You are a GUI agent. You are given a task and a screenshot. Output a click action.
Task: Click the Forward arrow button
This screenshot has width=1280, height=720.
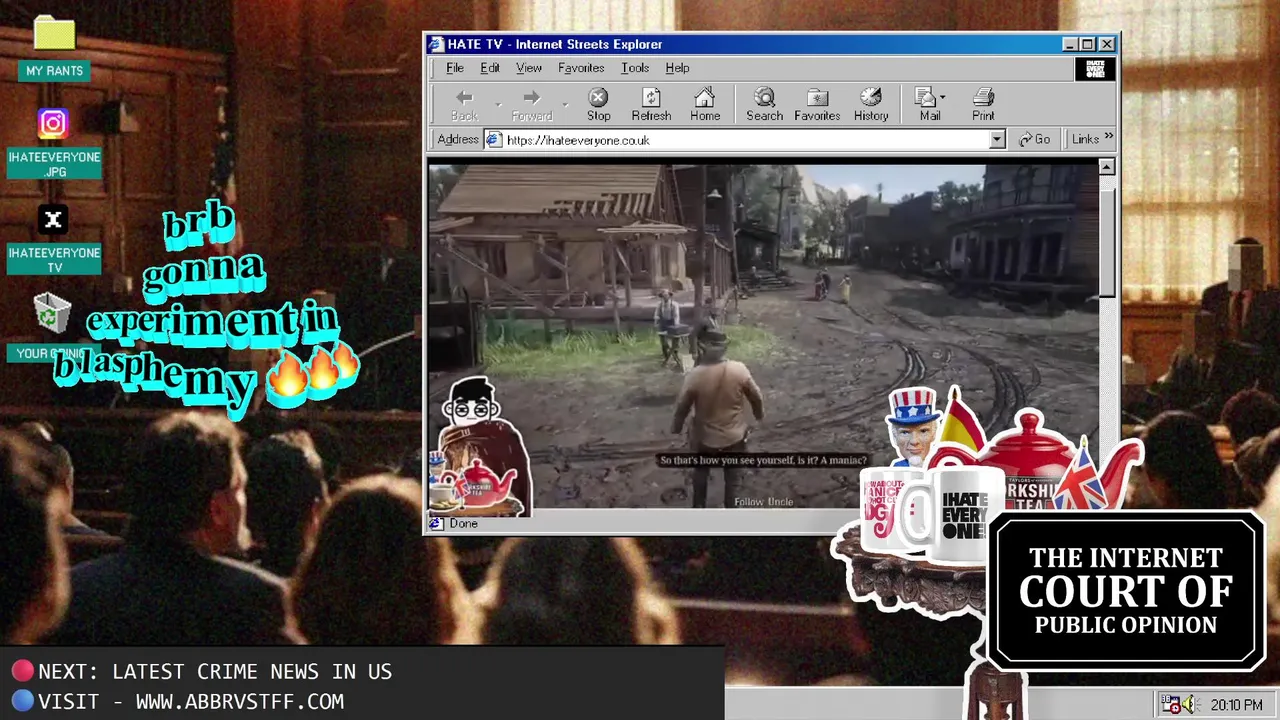532,104
